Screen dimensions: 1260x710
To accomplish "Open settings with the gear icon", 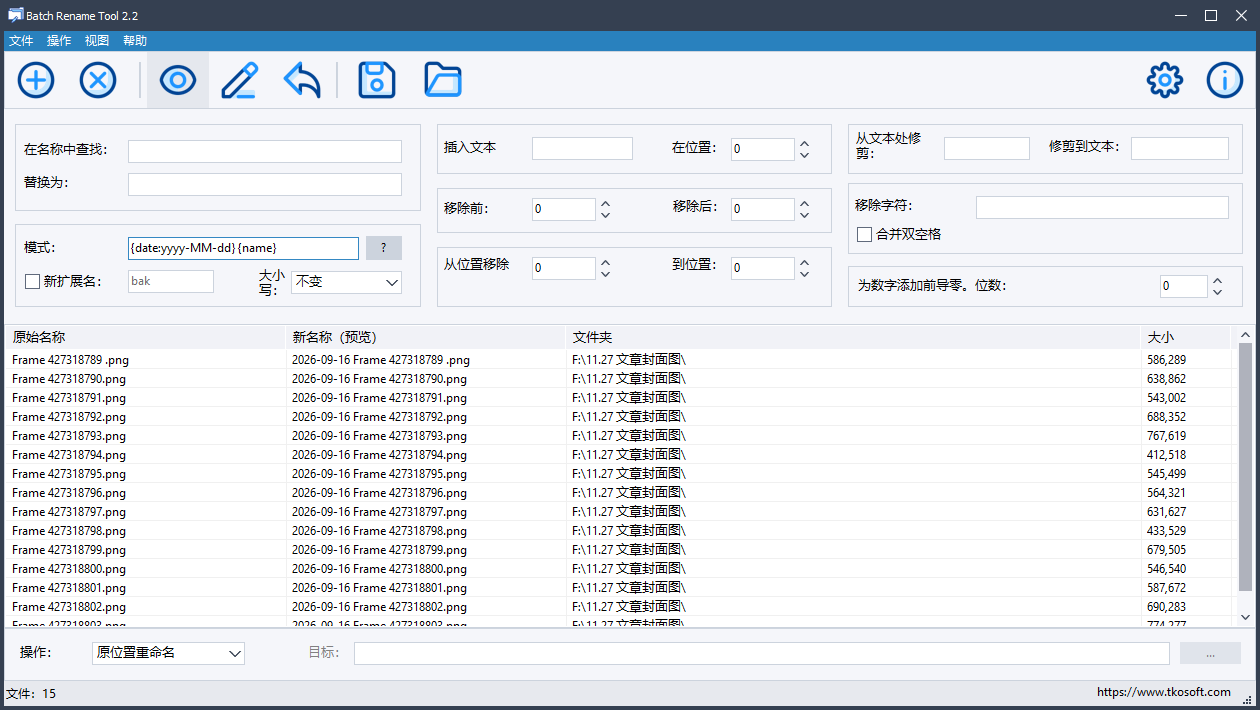I will 1165,80.
